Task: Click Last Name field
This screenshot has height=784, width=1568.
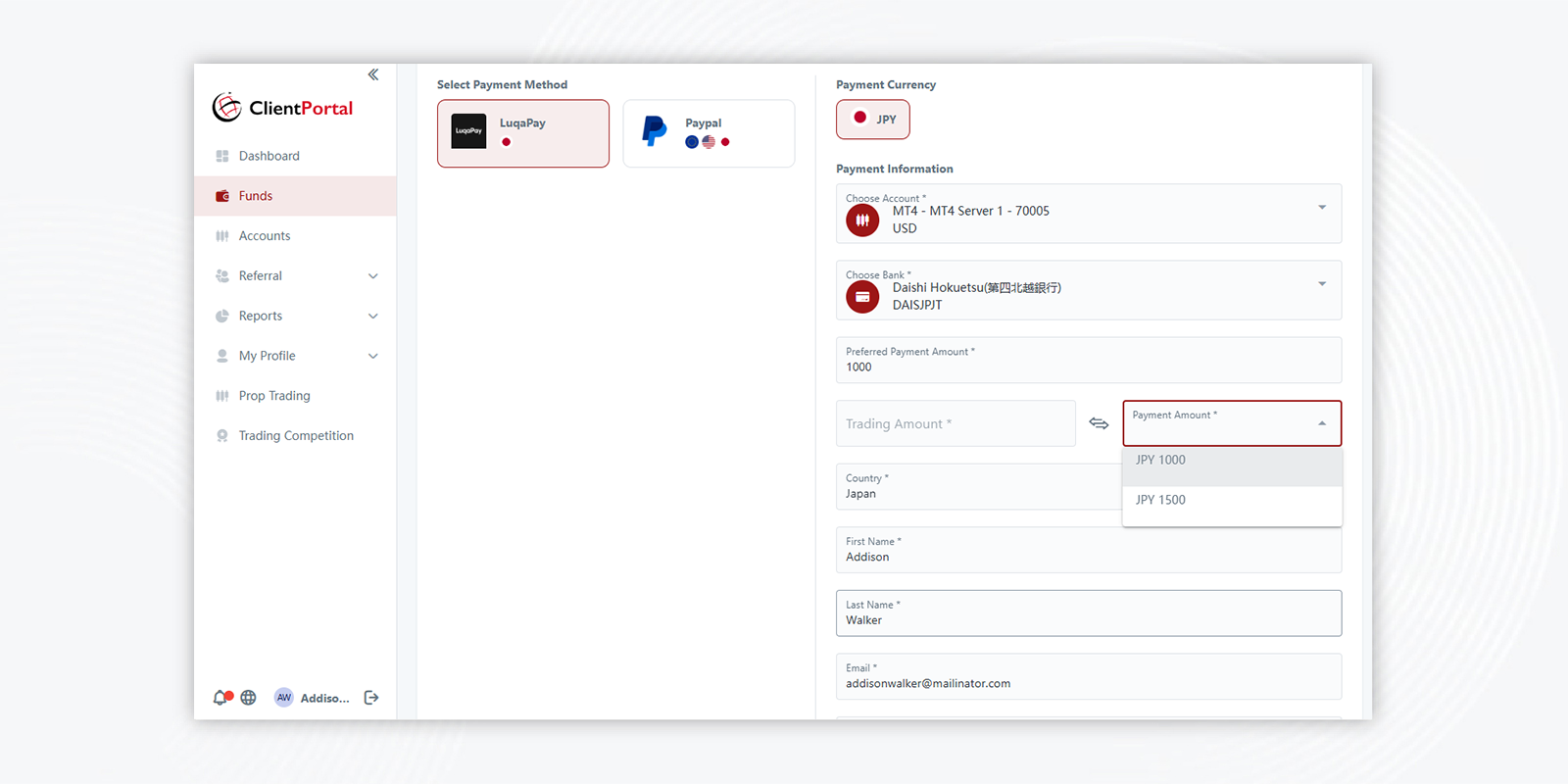Action: (x=1089, y=612)
